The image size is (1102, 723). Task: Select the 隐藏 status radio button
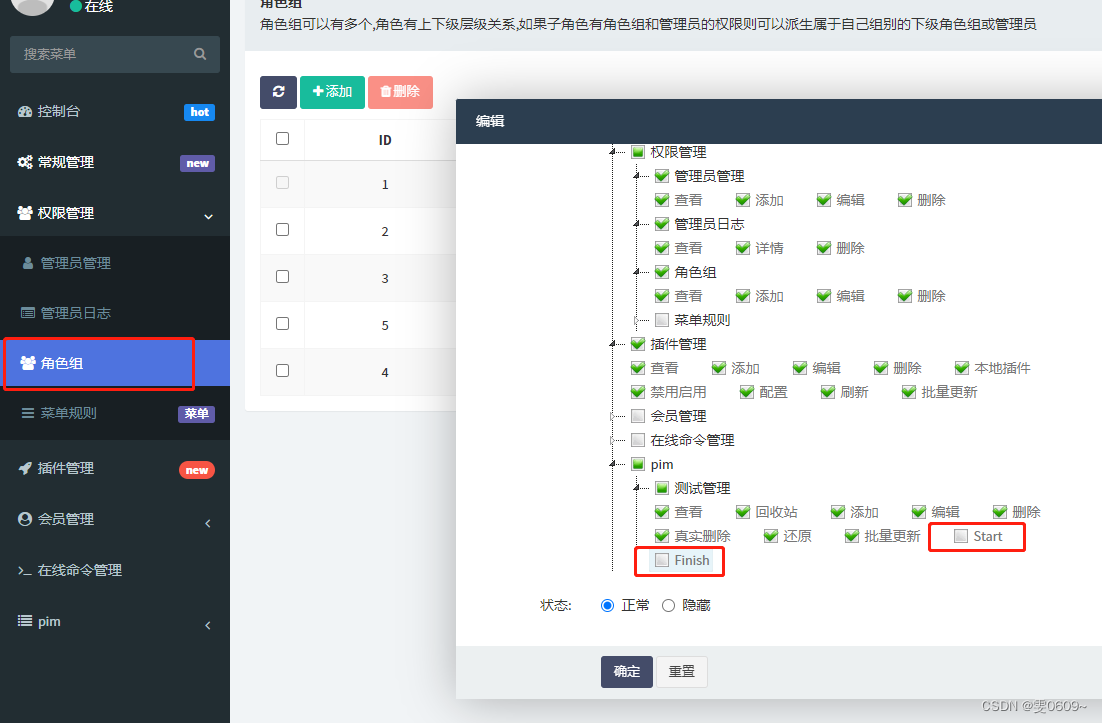[x=668, y=606]
